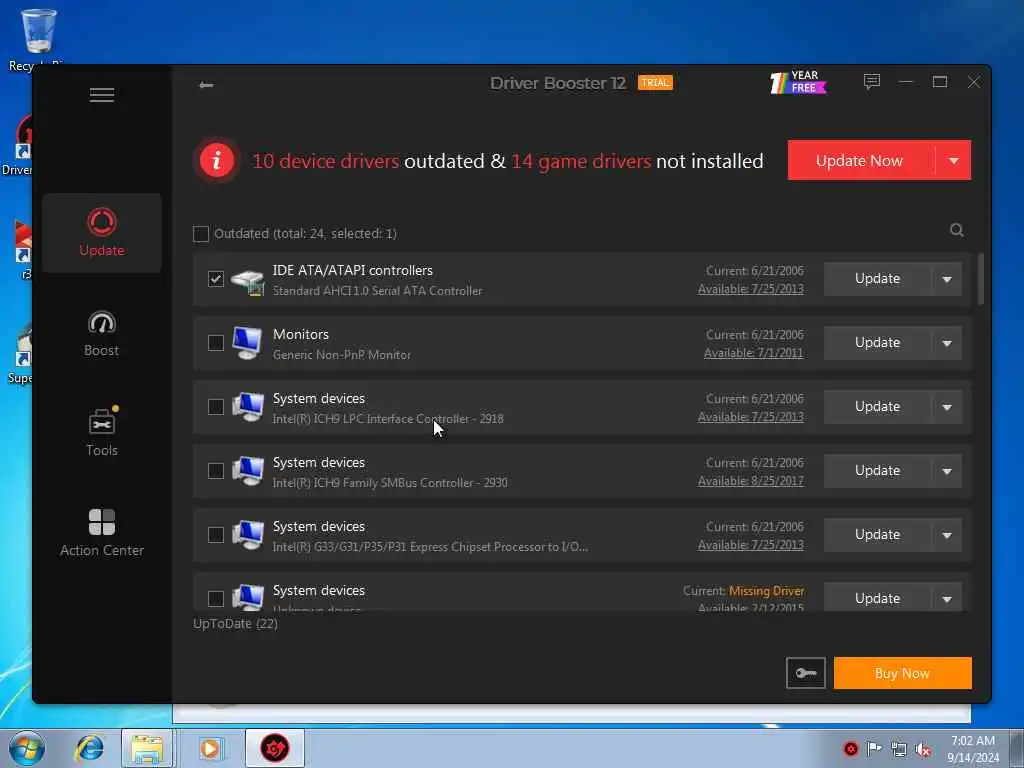The width and height of the screenshot is (1024, 768).
Task: Click the driver list vertical scrollbar
Action: (x=981, y=280)
